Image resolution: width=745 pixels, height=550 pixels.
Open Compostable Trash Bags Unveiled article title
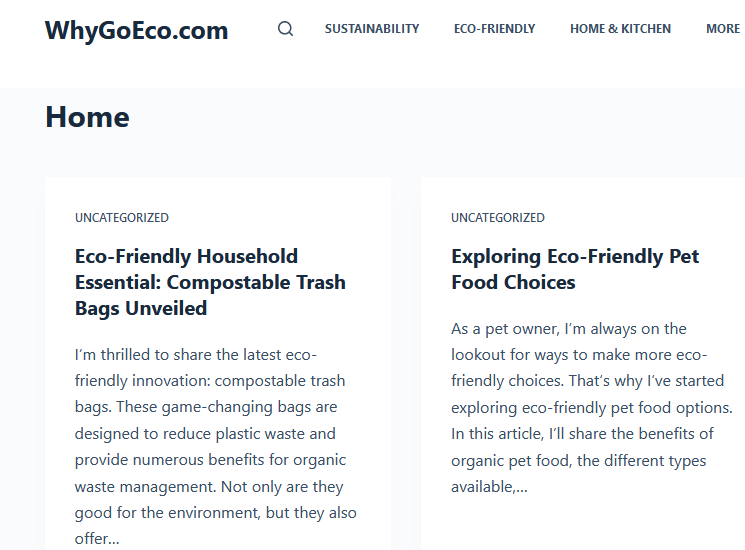pos(210,282)
